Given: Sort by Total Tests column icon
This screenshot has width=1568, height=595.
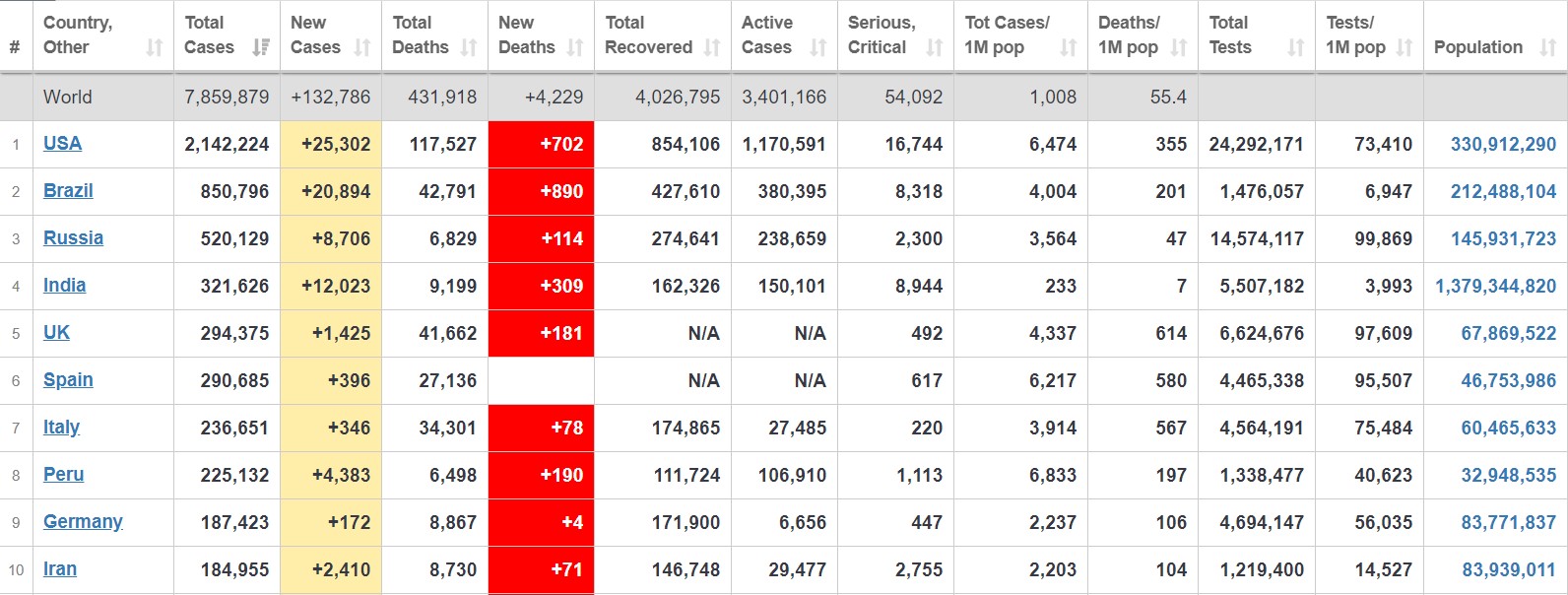Looking at the screenshot, I should 1296,47.
